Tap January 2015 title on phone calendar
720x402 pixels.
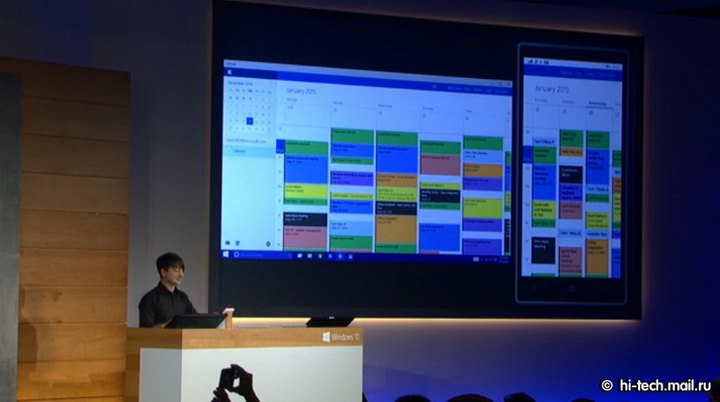pos(551,89)
